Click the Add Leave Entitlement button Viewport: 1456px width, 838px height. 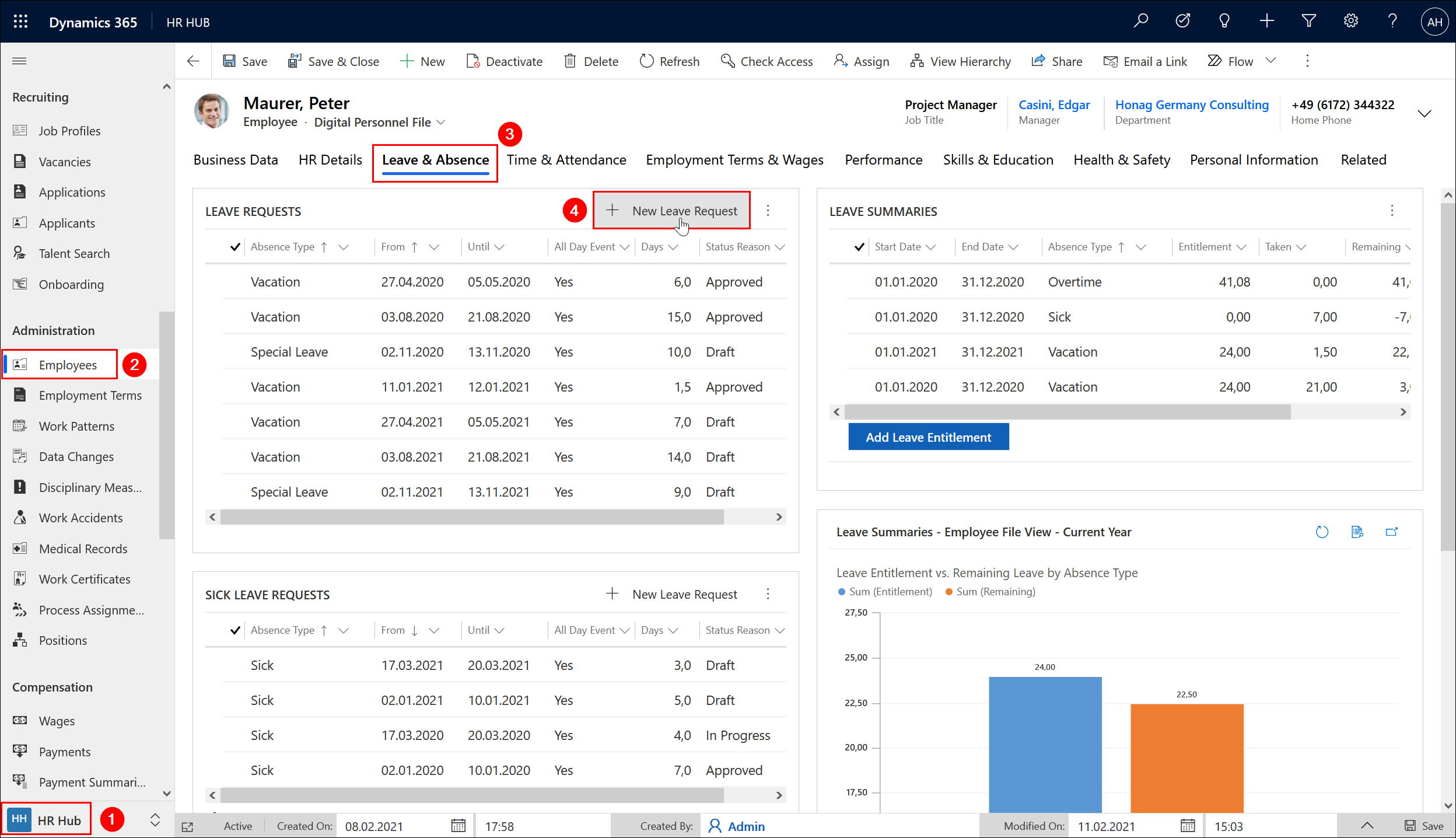tap(928, 437)
